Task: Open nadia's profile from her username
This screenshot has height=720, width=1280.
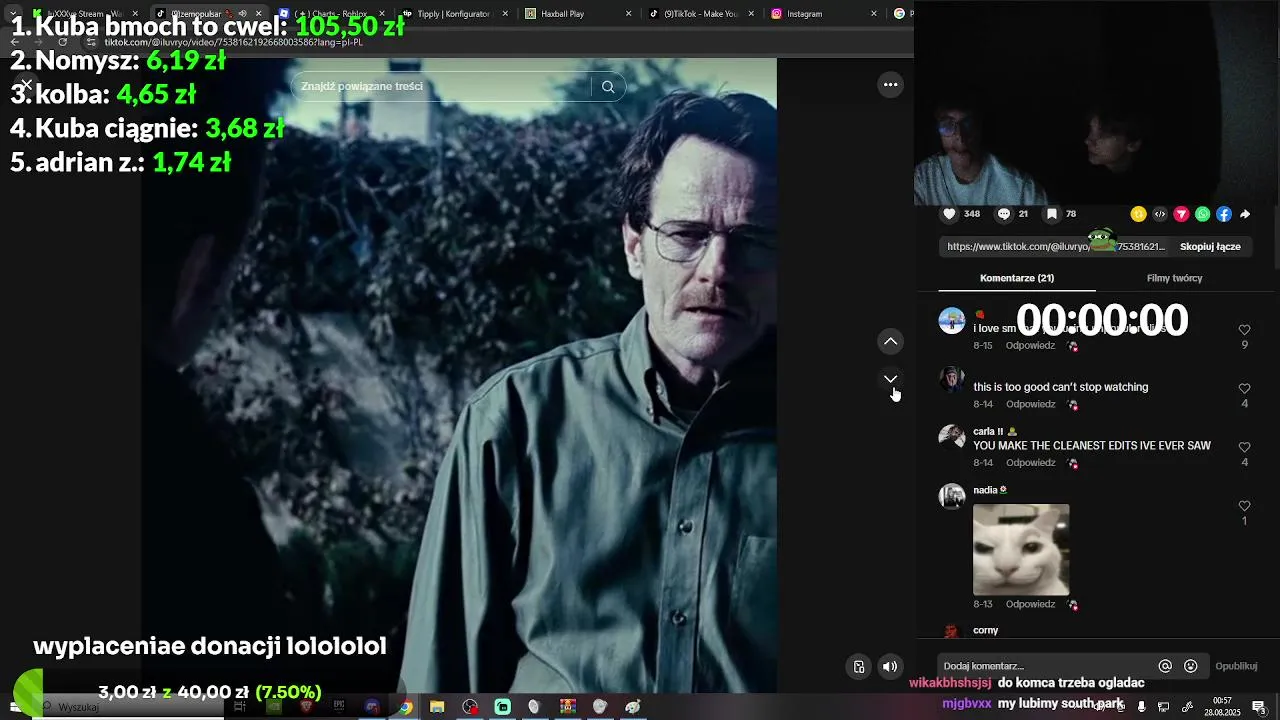Action: pyautogui.click(x=985, y=490)
